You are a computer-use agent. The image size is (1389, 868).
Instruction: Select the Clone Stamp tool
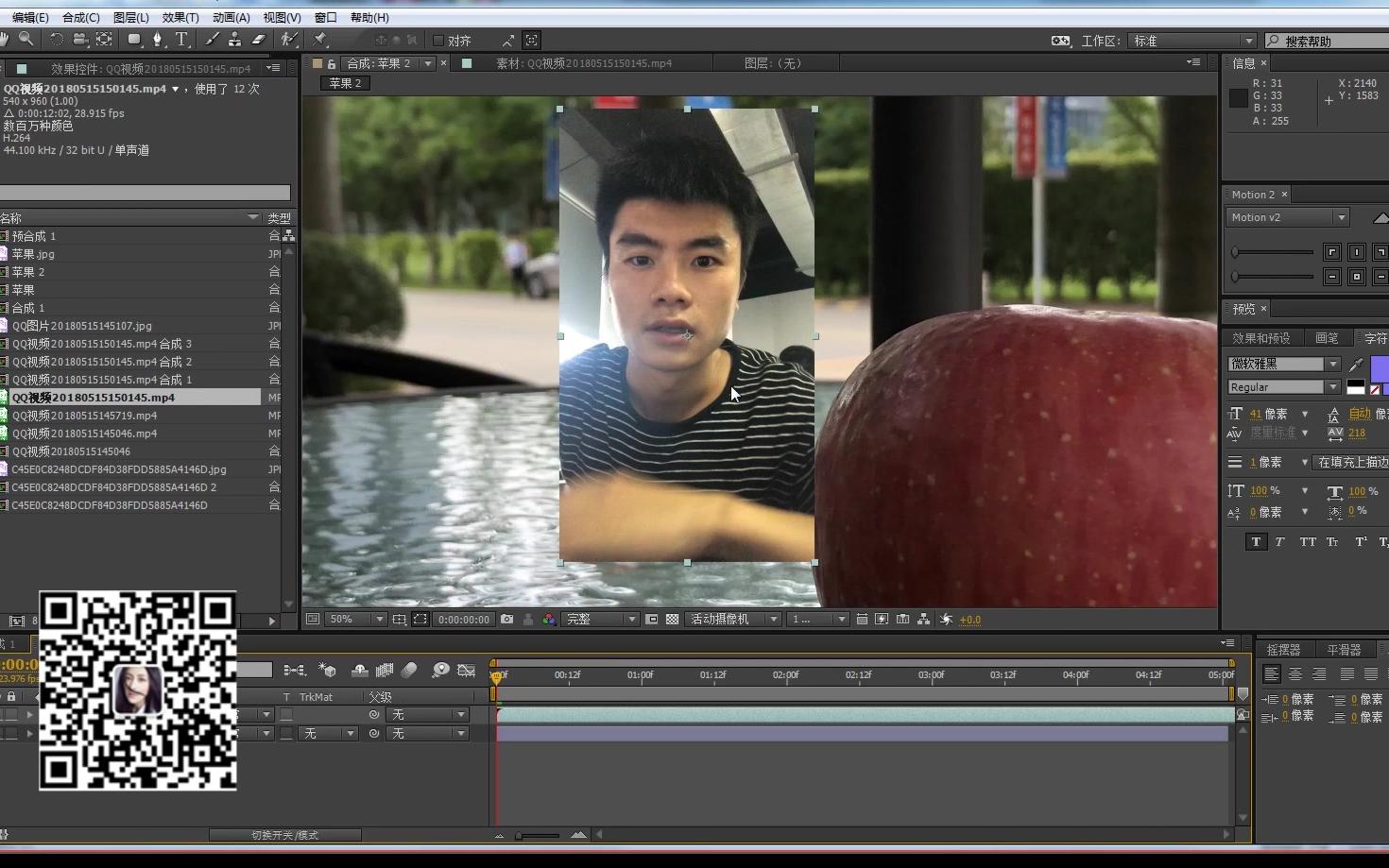click(x=234, y=39)
